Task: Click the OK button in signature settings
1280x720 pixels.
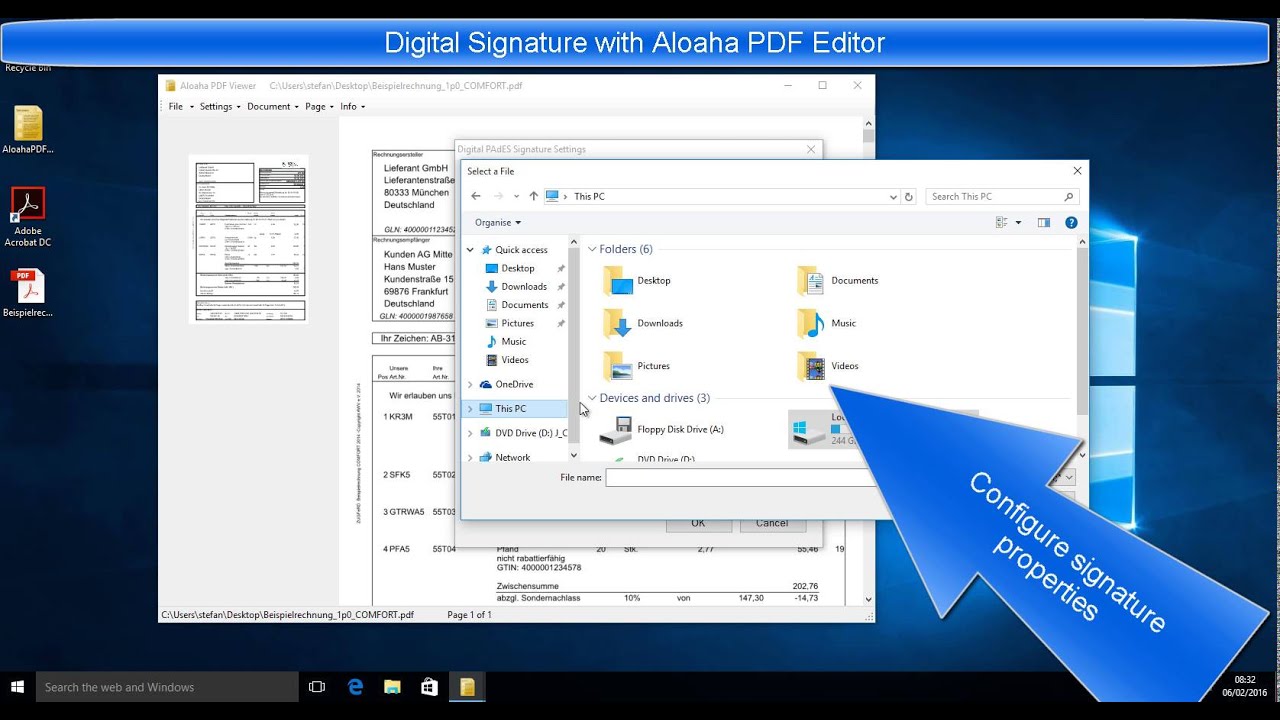Action: point(698,524)
